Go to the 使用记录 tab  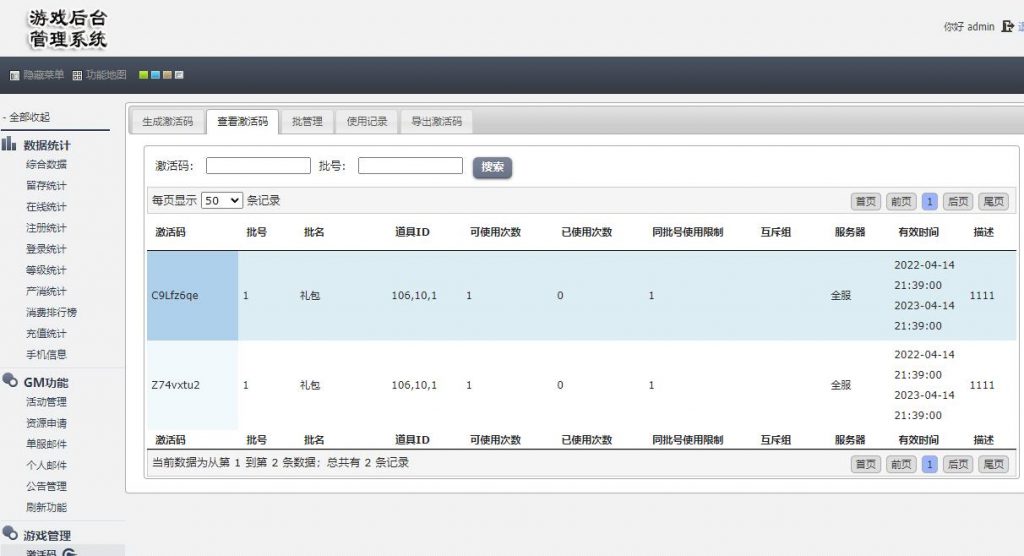[366, 122]
